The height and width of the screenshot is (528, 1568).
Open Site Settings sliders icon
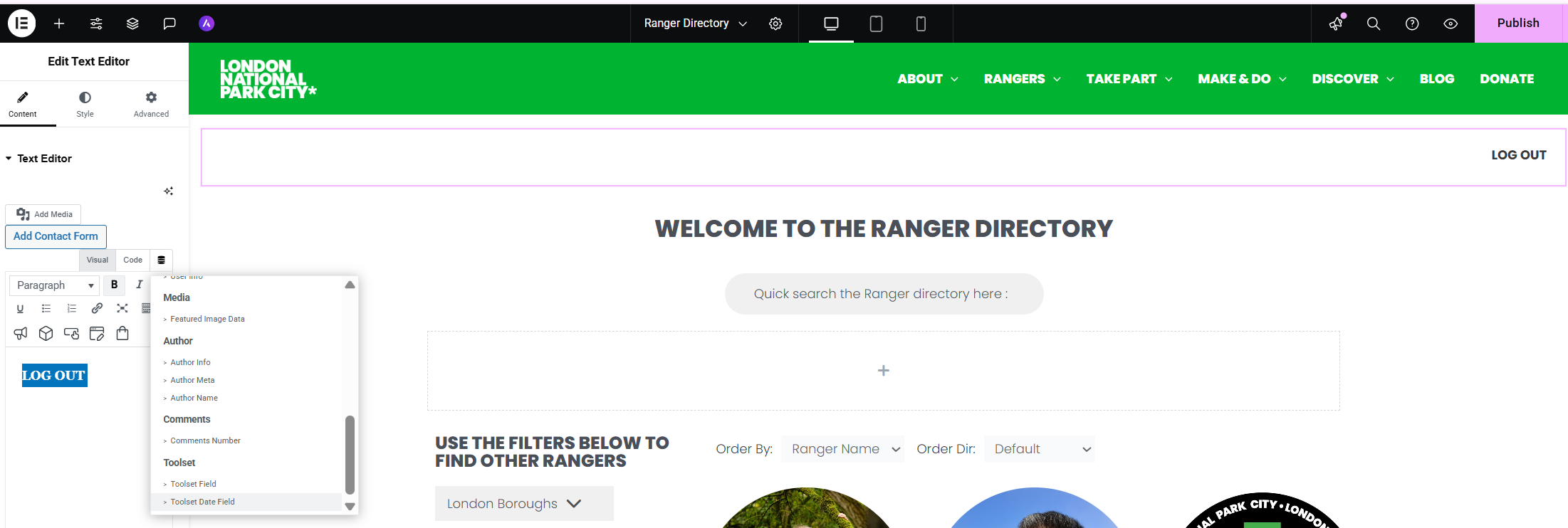pyautogui.click(x=96, y=23)
